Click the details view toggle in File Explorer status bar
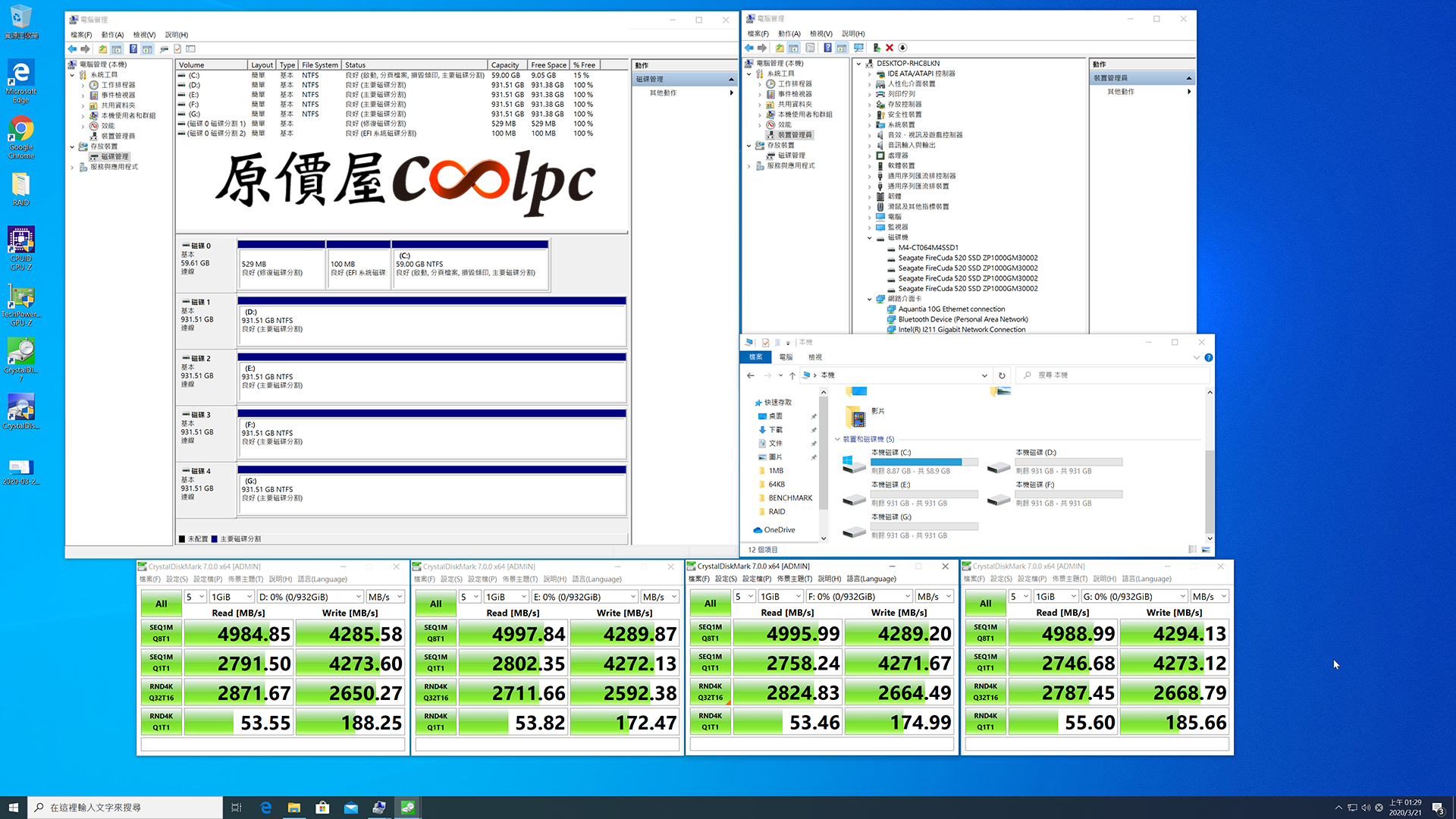 1193,550
